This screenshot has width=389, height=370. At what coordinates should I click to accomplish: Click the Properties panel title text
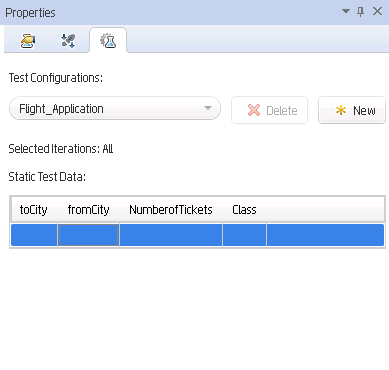pyautogui.click(x=30, y=13)
